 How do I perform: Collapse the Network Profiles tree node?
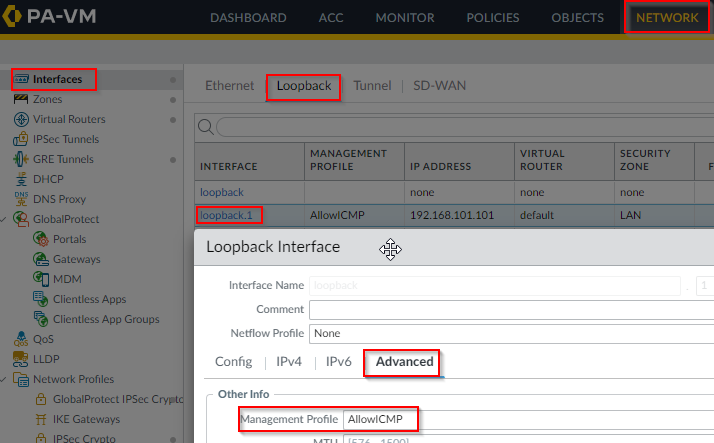tap(4, 379)
